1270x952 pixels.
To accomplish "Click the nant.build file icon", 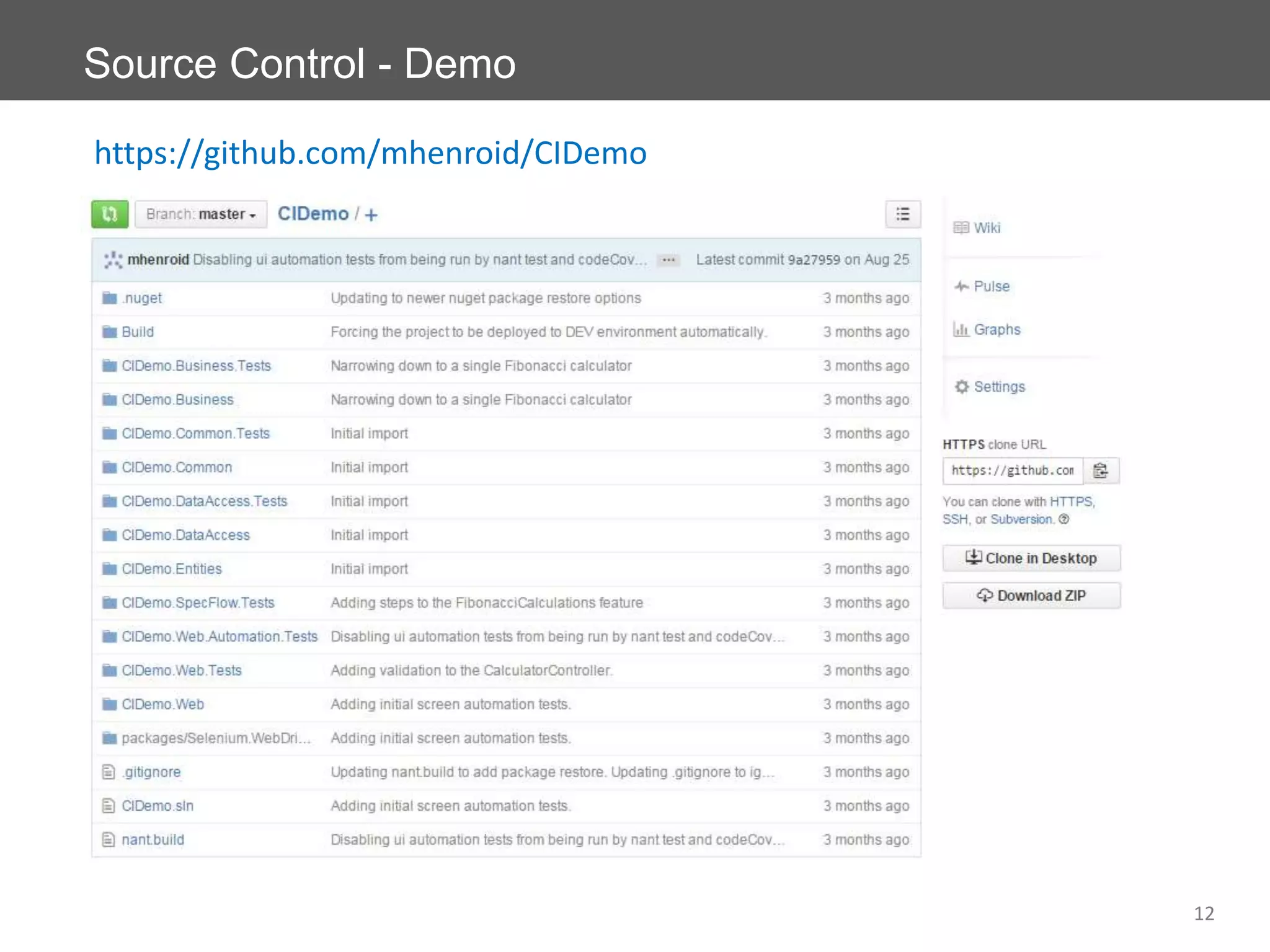I will click(109, 840).
